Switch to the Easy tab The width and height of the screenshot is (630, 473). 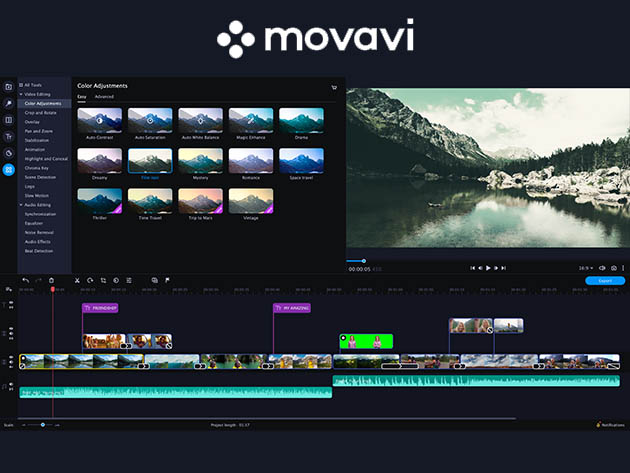pos(82,97)
